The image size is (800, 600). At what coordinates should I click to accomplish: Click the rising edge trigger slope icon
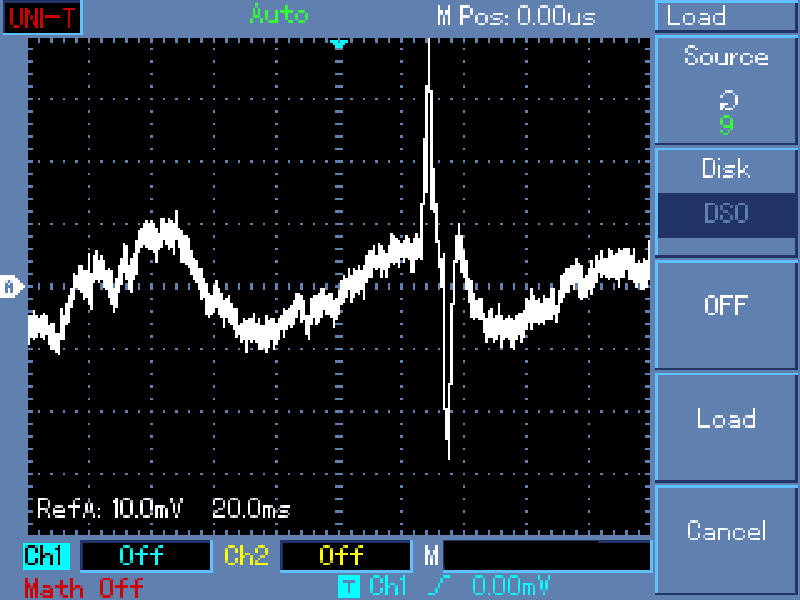[439, 585]
